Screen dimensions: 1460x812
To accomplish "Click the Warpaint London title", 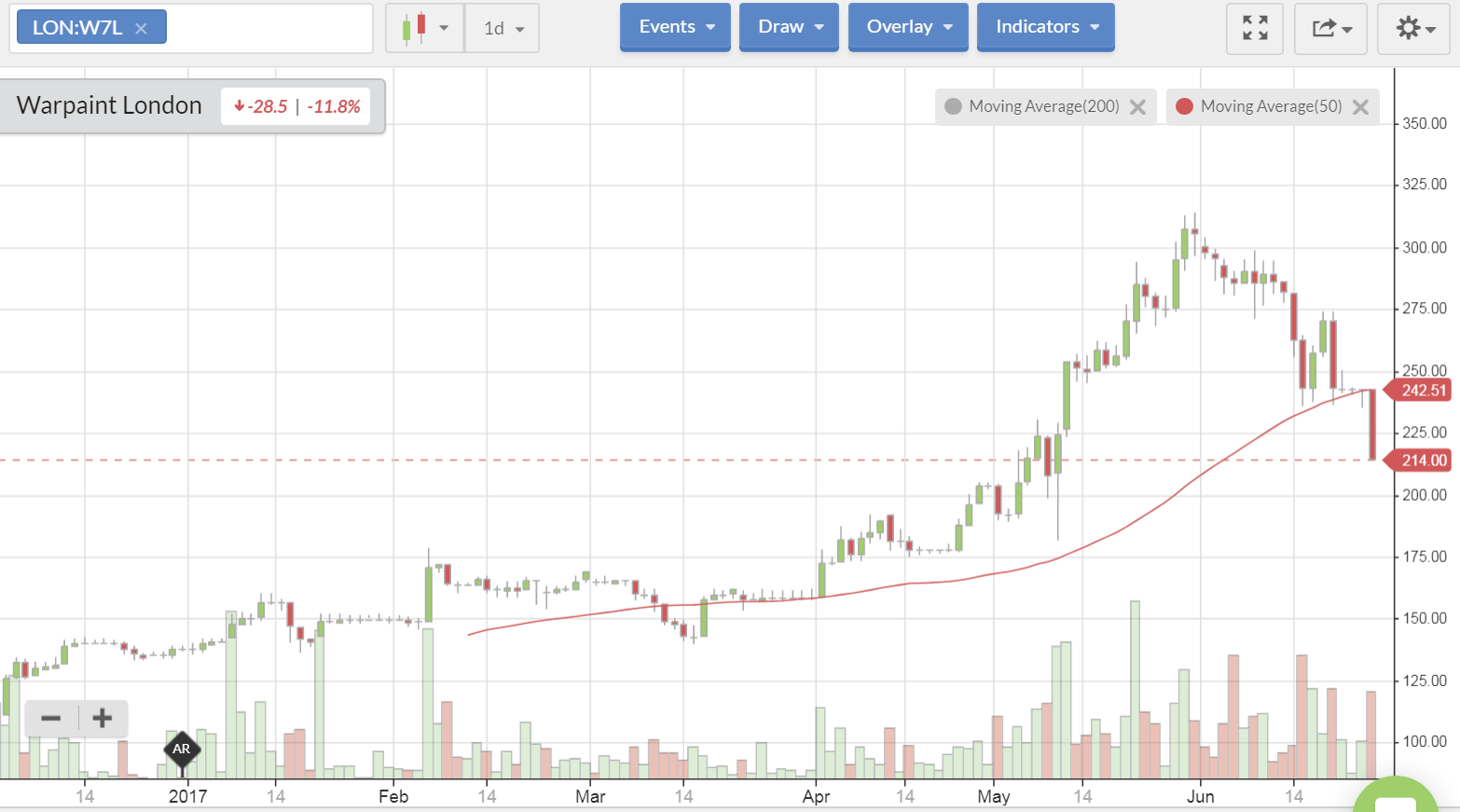I will pyautogui.click(x=109, y=105).
